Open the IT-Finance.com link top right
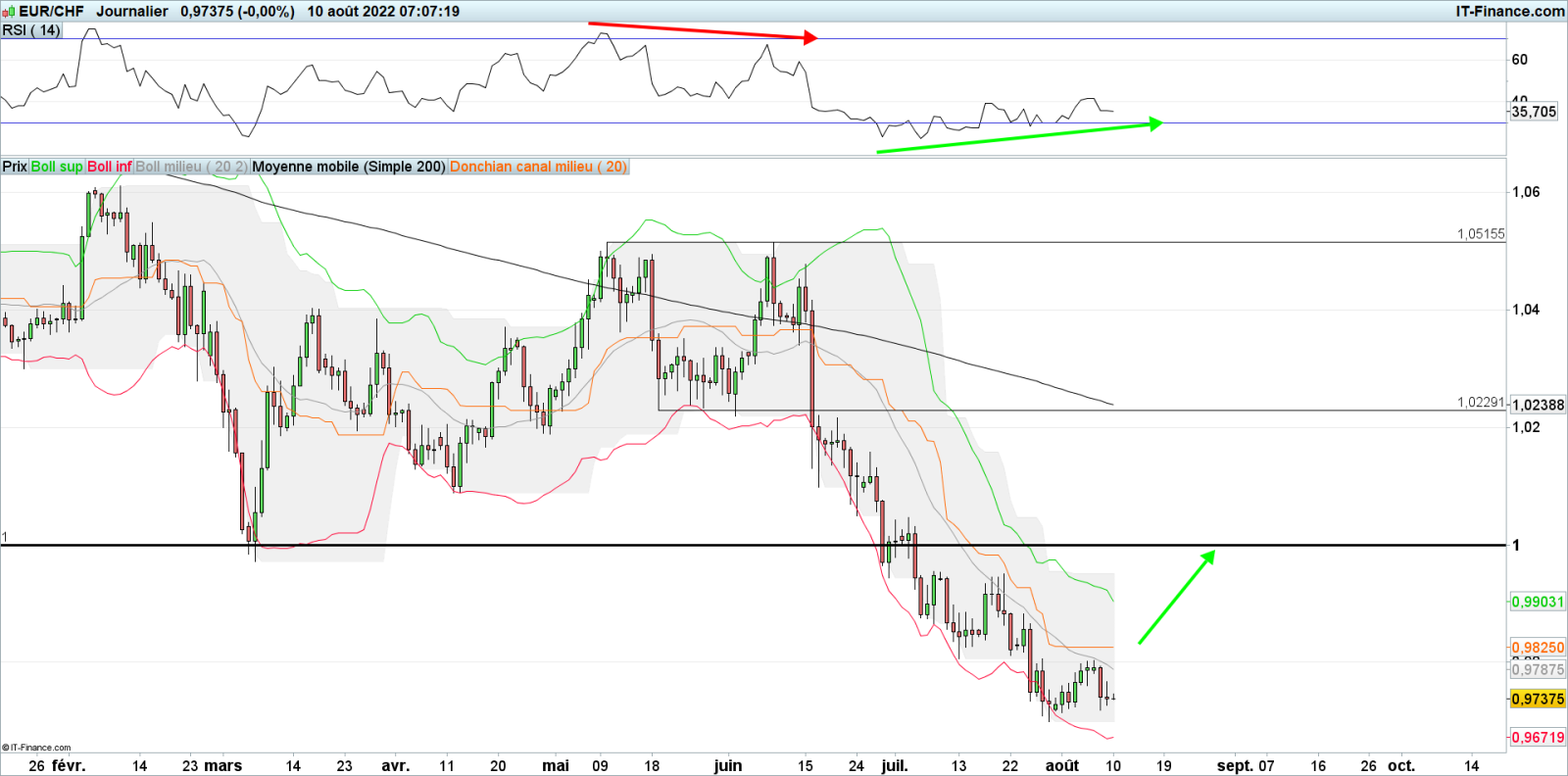 point(1509,12)
